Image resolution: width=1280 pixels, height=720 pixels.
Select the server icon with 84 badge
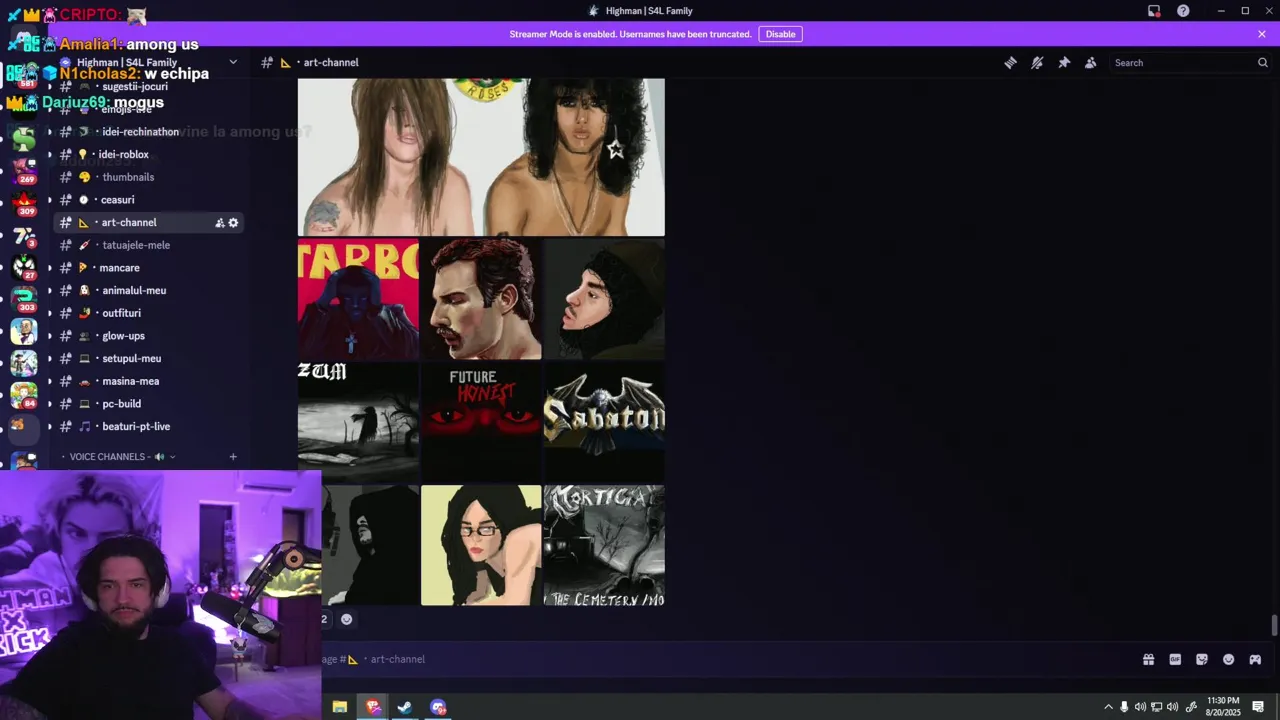(x=24, y=395)
